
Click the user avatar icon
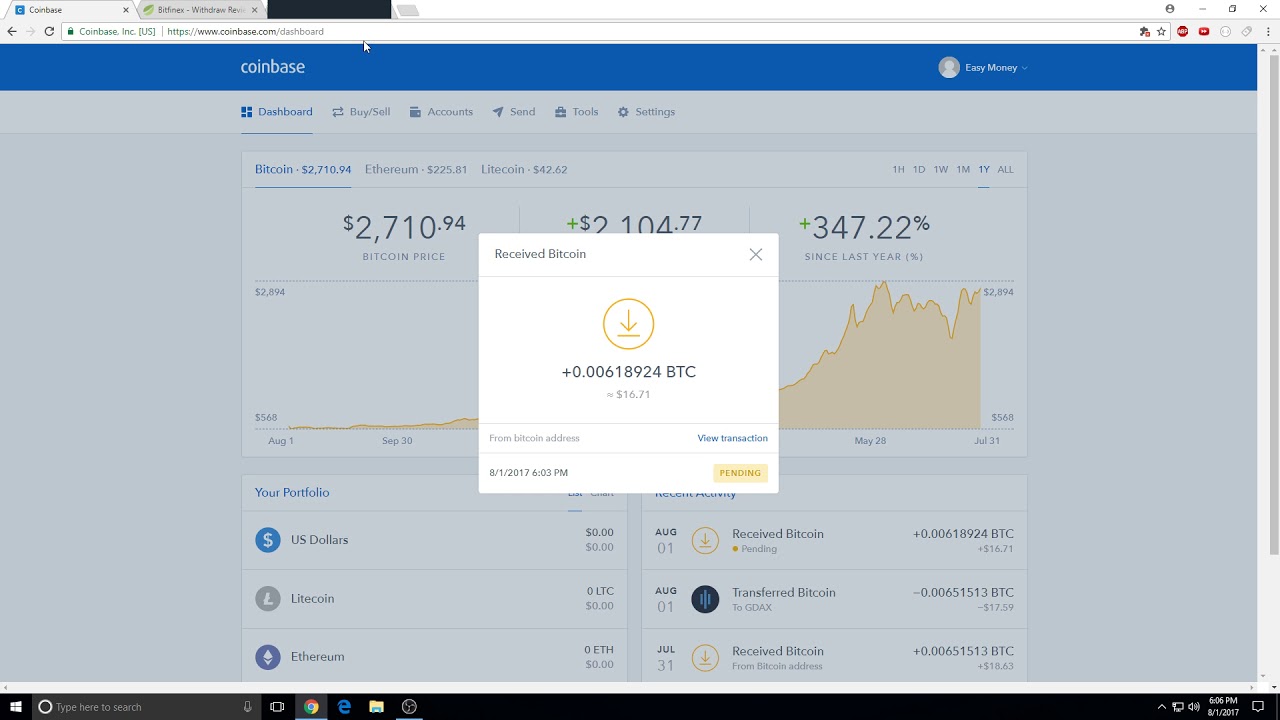(949, 67)
